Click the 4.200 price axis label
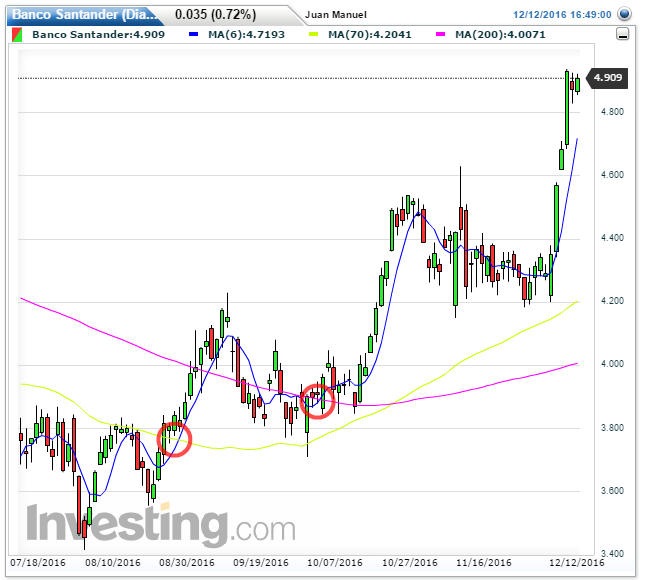The image size is (646, 580). pos(612,301)
